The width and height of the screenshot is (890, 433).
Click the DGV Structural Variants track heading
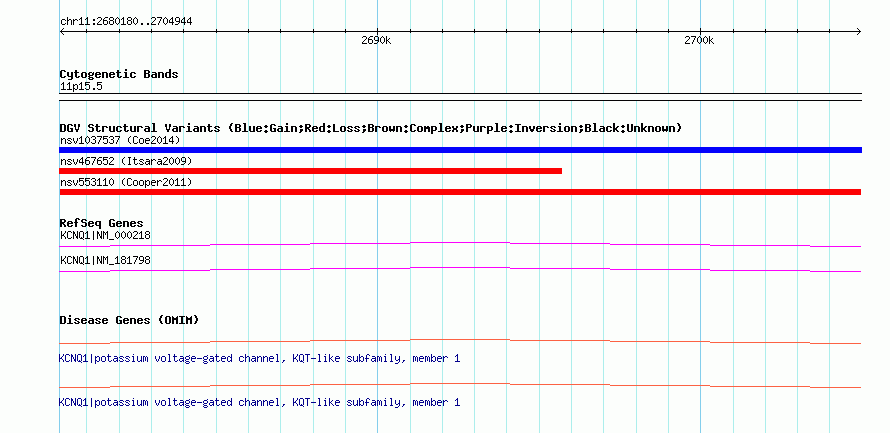[x=371, y=128]
